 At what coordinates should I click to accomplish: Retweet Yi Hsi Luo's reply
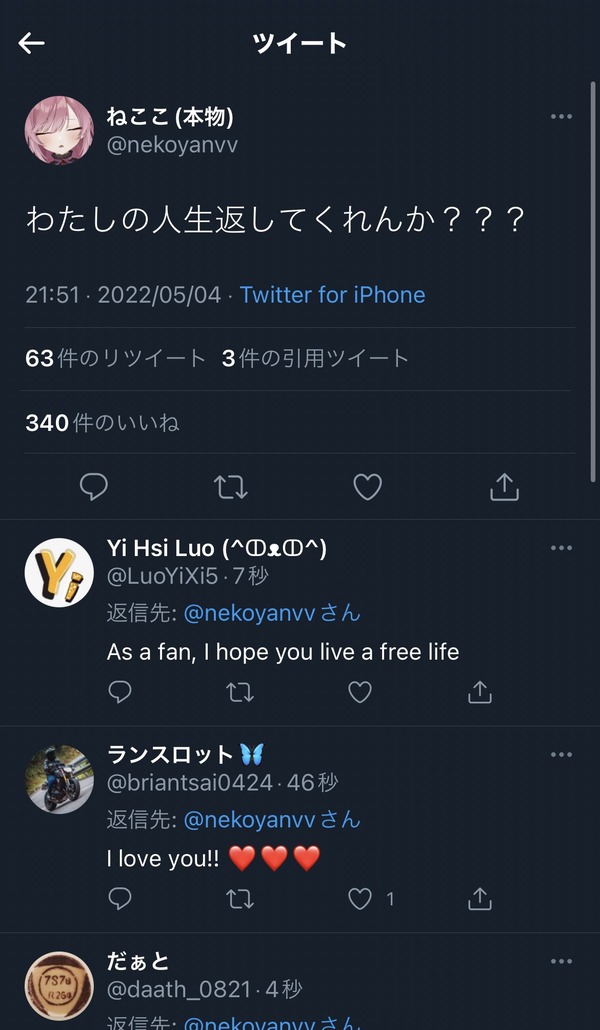(x=240, y=692)
